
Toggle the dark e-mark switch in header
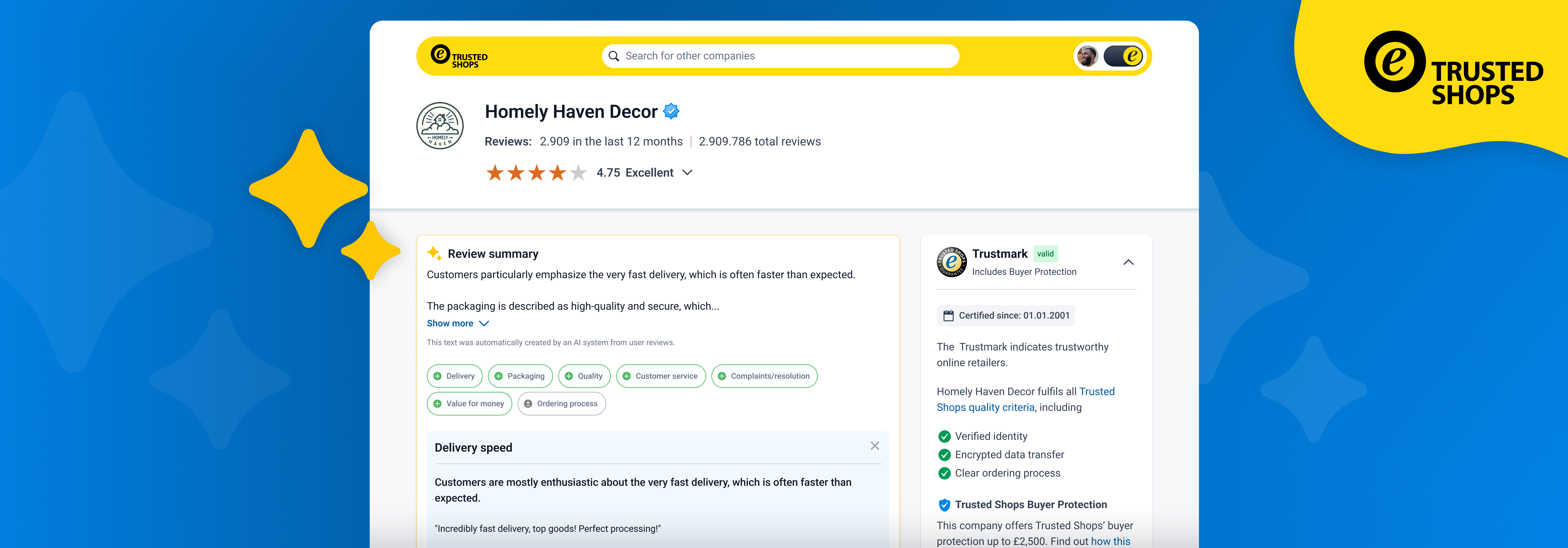1123,56
